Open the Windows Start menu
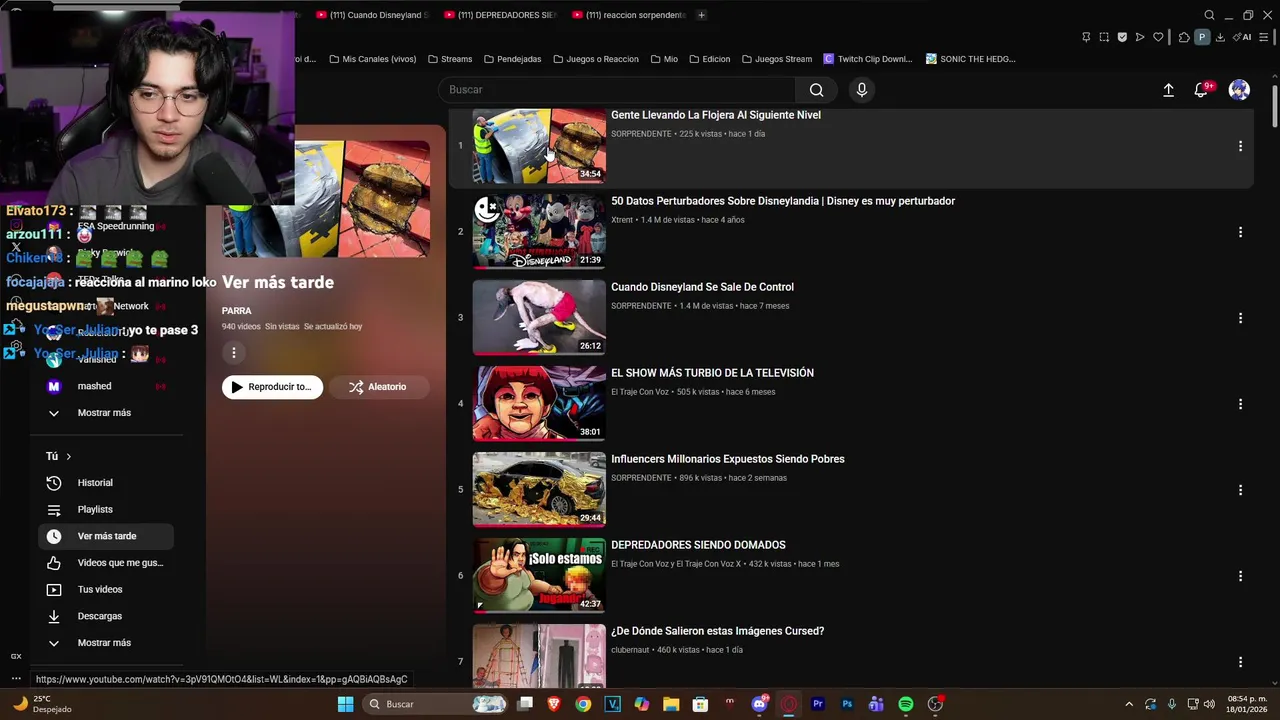Viewport: 1280px width, 720px height. [345, 704]
